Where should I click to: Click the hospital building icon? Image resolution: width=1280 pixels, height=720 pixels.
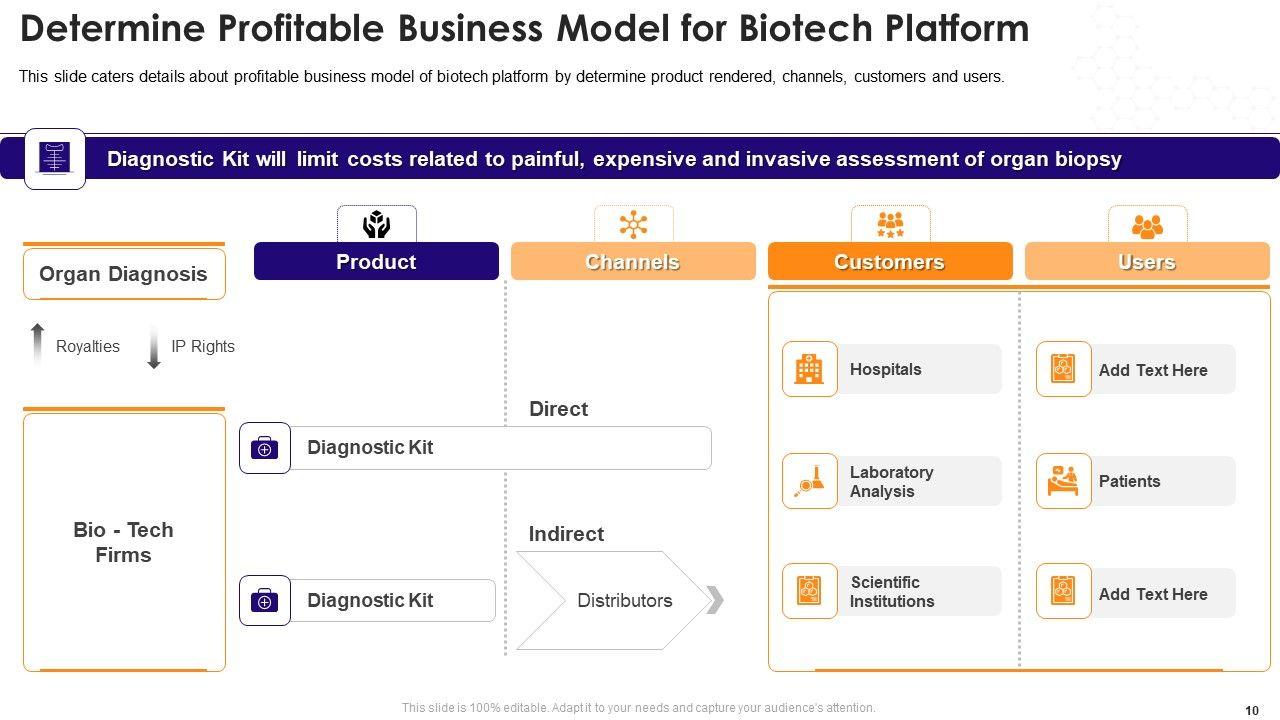[809, 369]
